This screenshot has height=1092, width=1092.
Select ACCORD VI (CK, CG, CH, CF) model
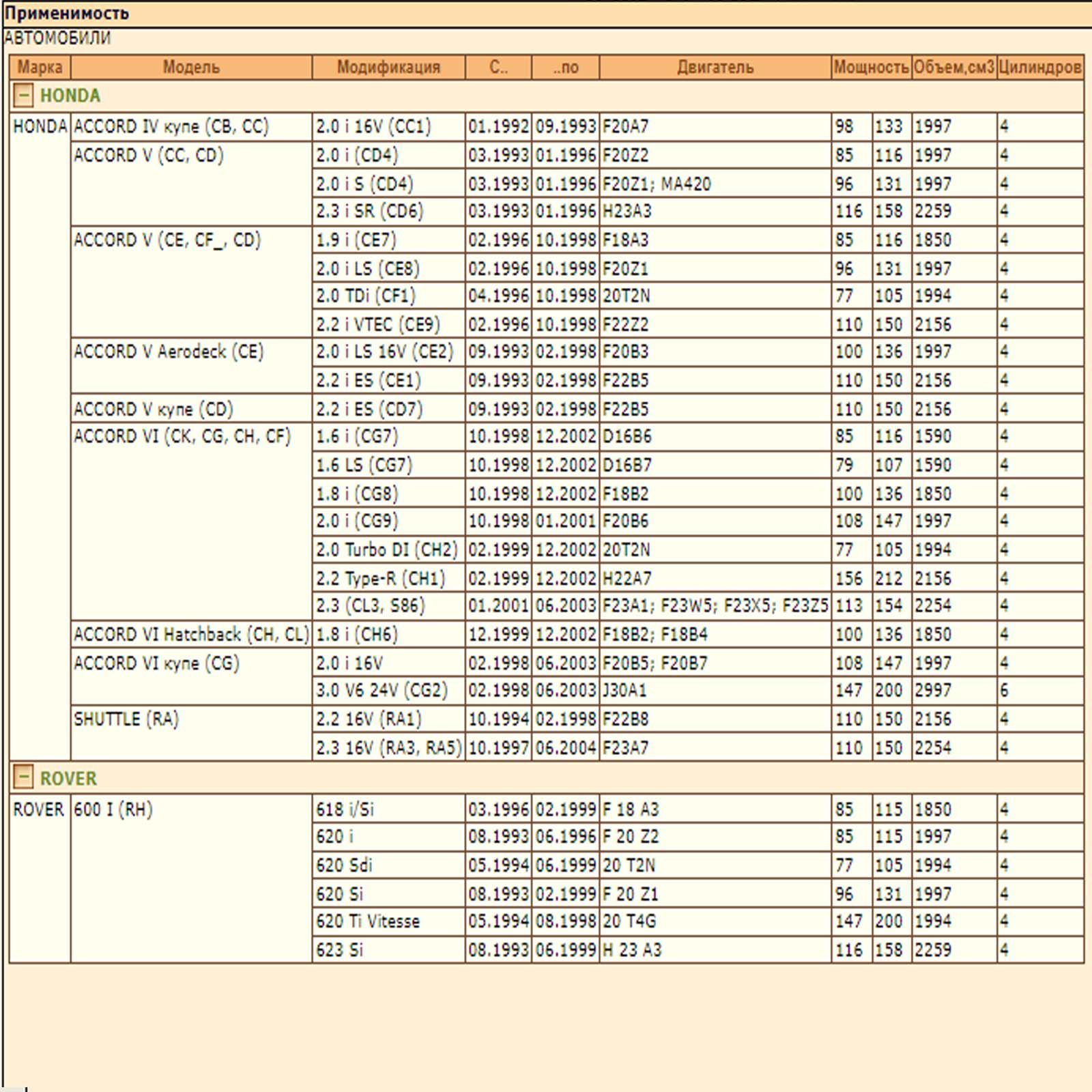182,437
